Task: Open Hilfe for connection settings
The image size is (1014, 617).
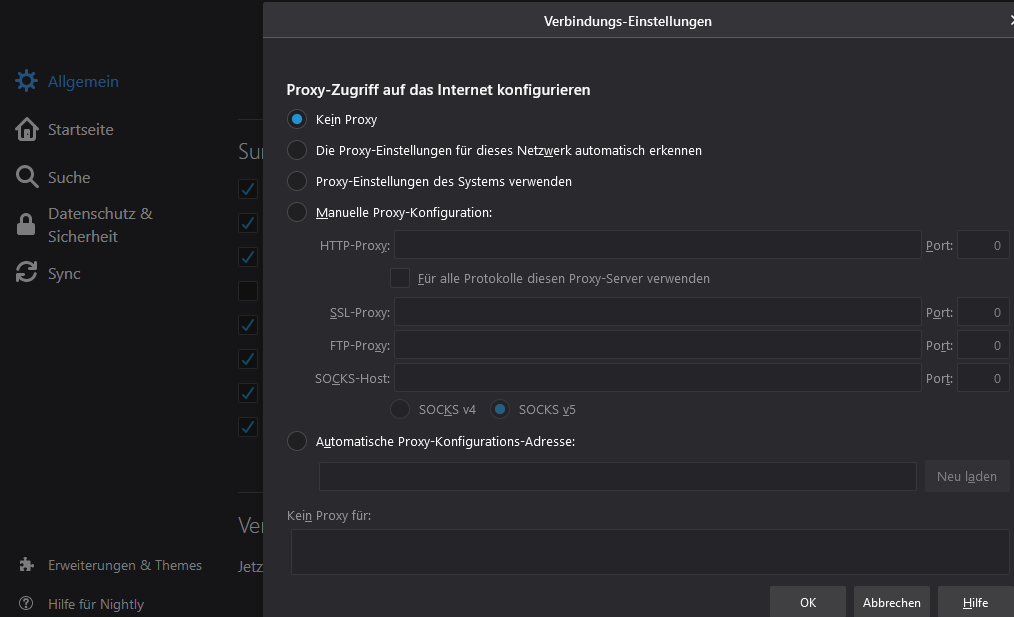Action: [x=975, y=602]
